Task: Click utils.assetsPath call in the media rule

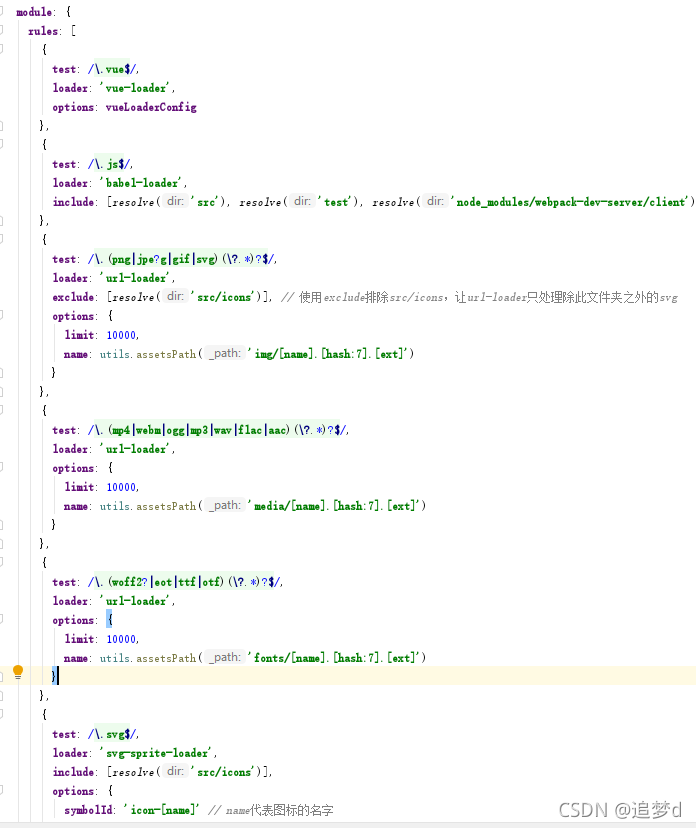Action: pos(148,506)
